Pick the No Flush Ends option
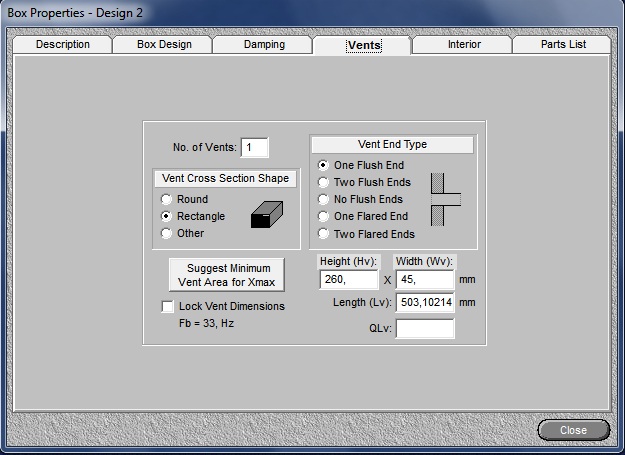The width and height of the screenshot is (625, 455). (x=323, y=199)
